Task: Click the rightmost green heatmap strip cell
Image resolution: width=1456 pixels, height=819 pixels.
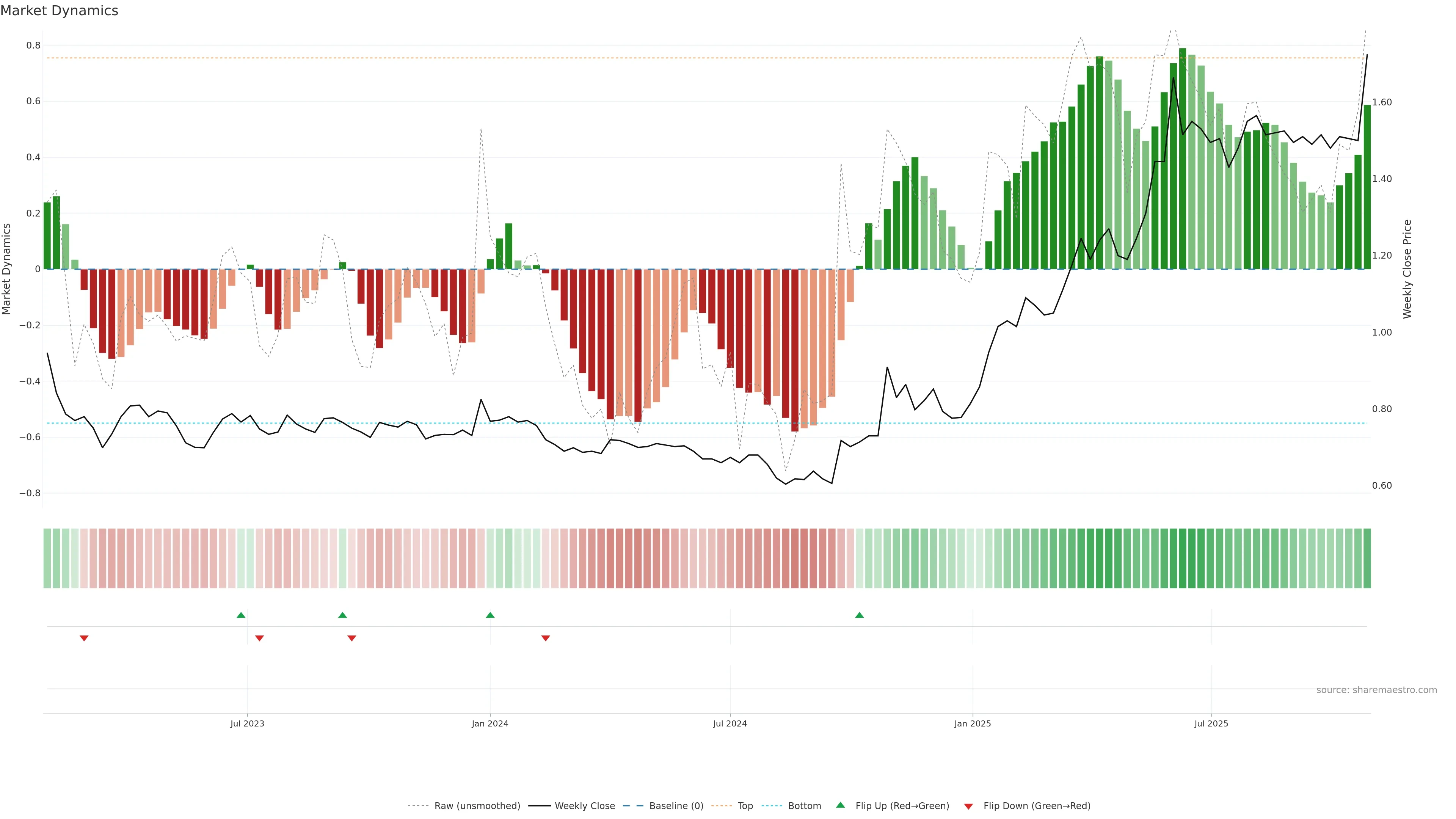Action: [1367, 559]
